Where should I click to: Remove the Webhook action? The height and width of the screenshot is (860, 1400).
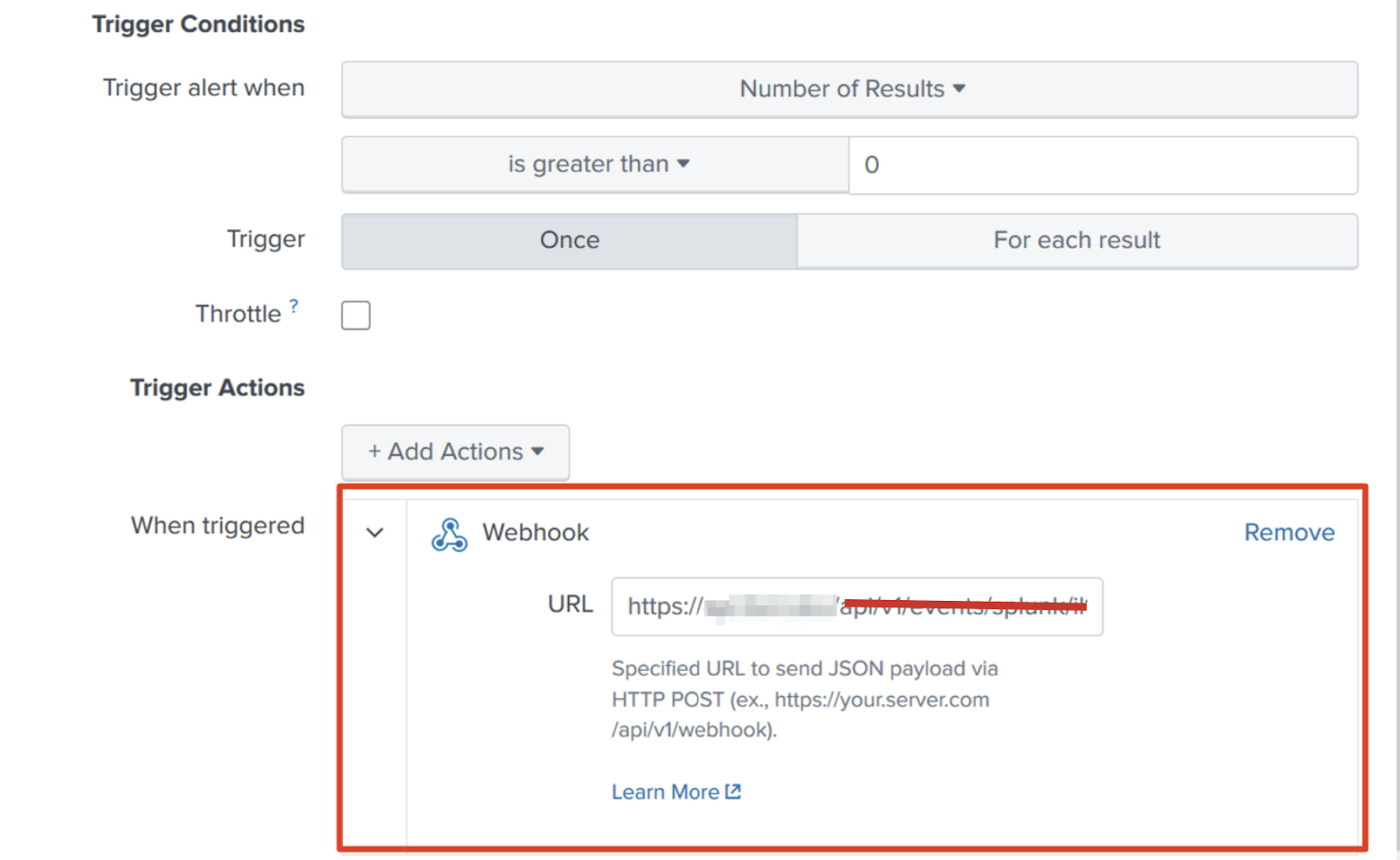[x=1289, y=533]
